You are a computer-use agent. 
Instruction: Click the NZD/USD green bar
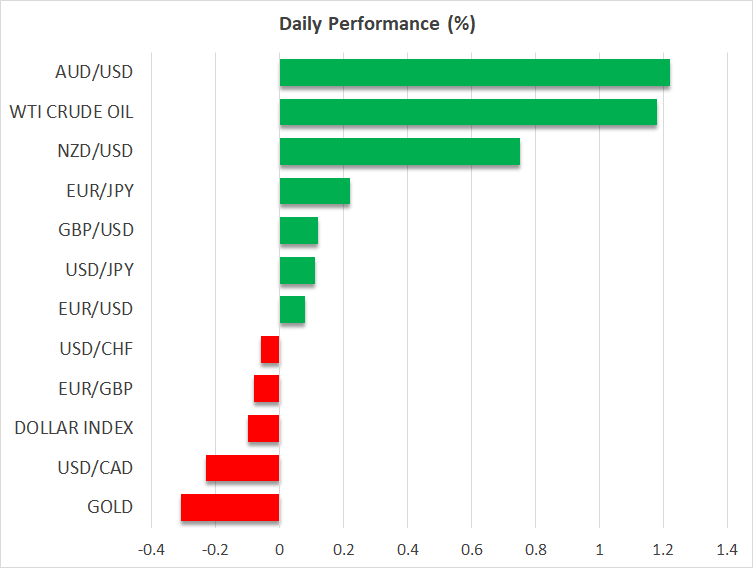[x=399, y=151]
